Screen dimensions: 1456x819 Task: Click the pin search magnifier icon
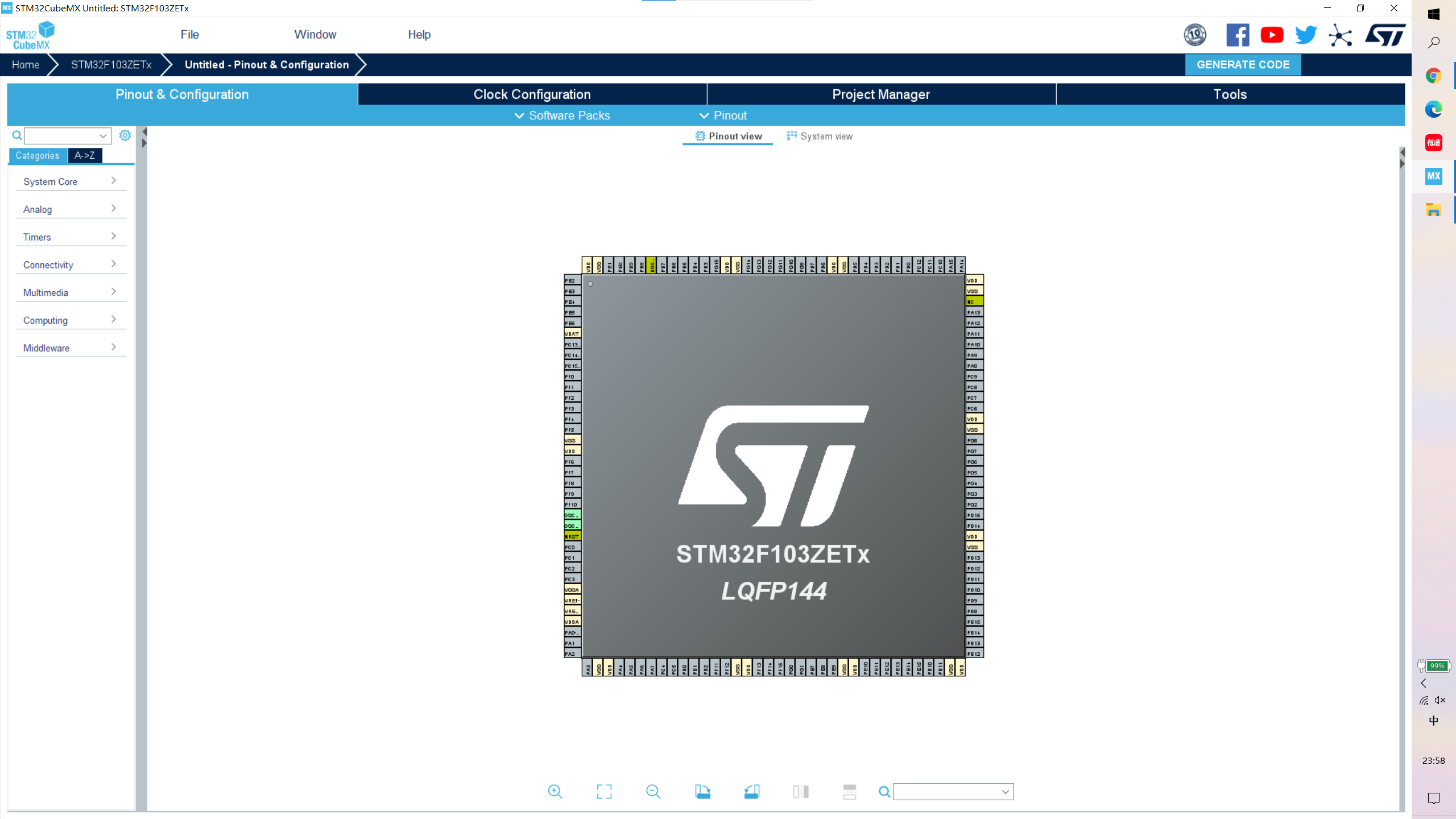[x=884, y=791]
